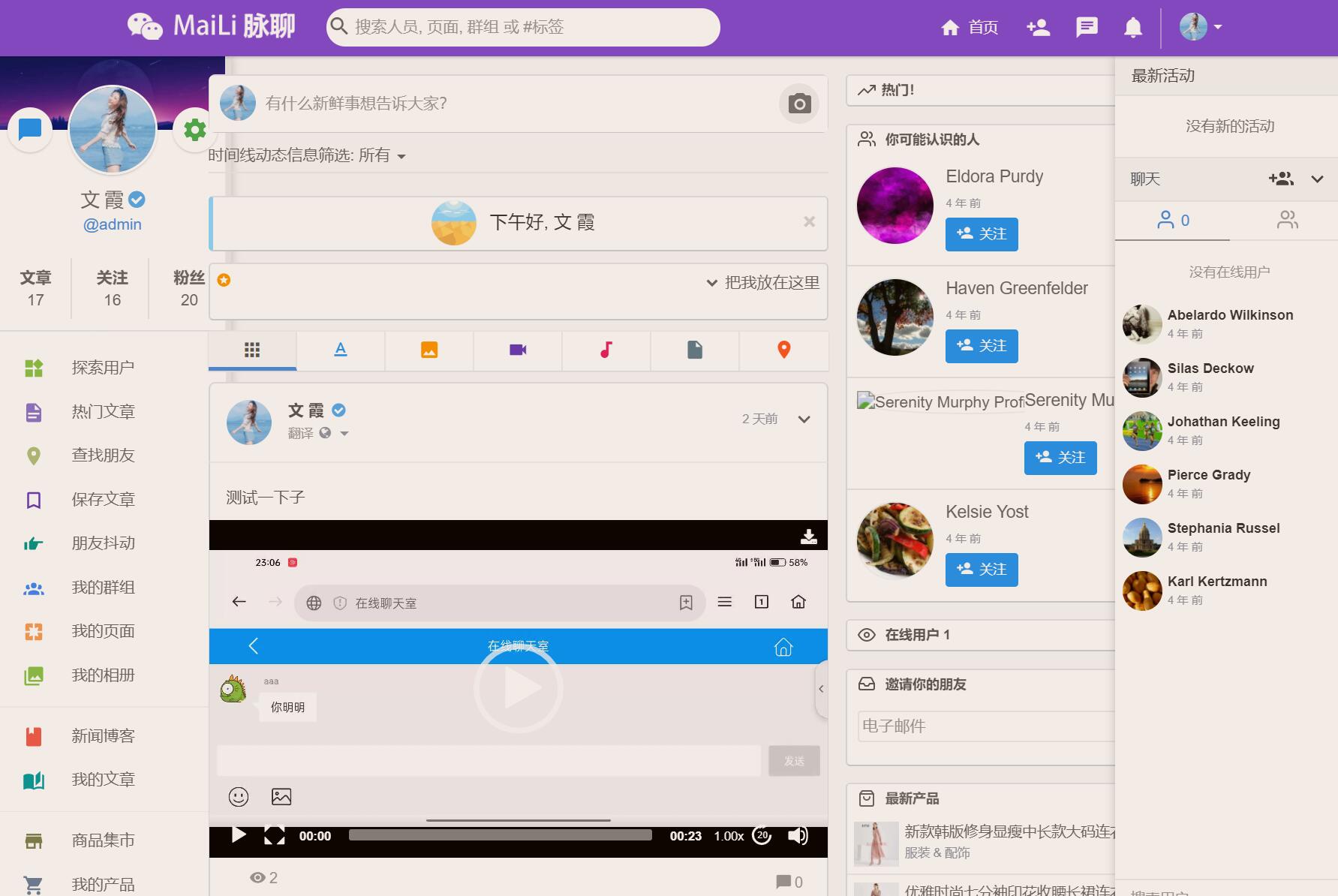
Task: Open 保存文章 in sidebar
Action: pos(104,500)
